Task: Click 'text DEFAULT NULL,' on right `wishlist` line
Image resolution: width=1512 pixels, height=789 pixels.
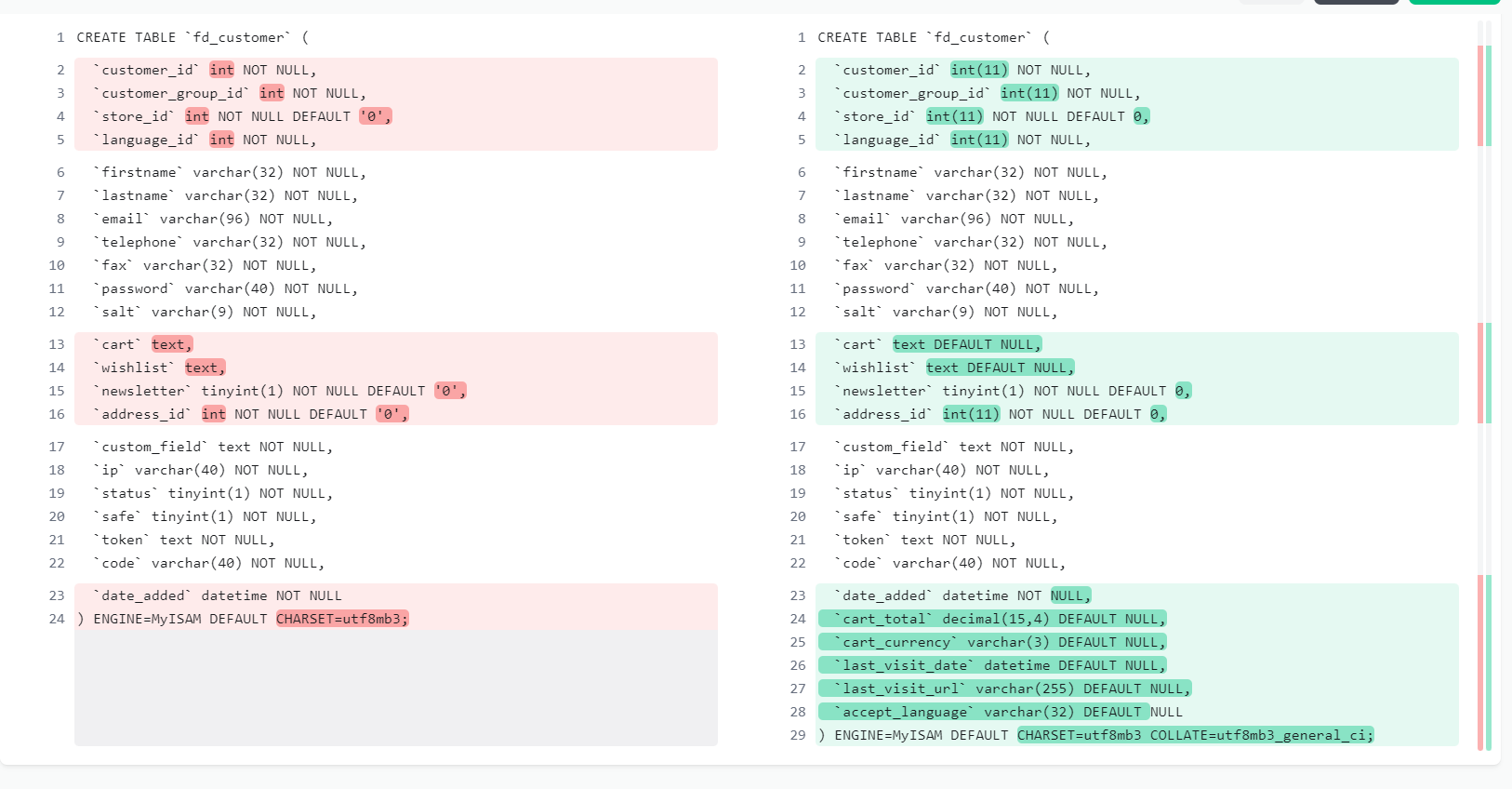Action: click(x=1001, y=368)
